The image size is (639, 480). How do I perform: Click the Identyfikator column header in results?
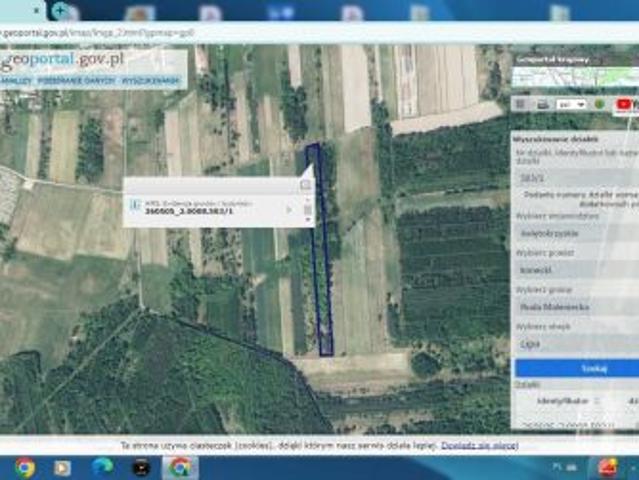(562, 401)
